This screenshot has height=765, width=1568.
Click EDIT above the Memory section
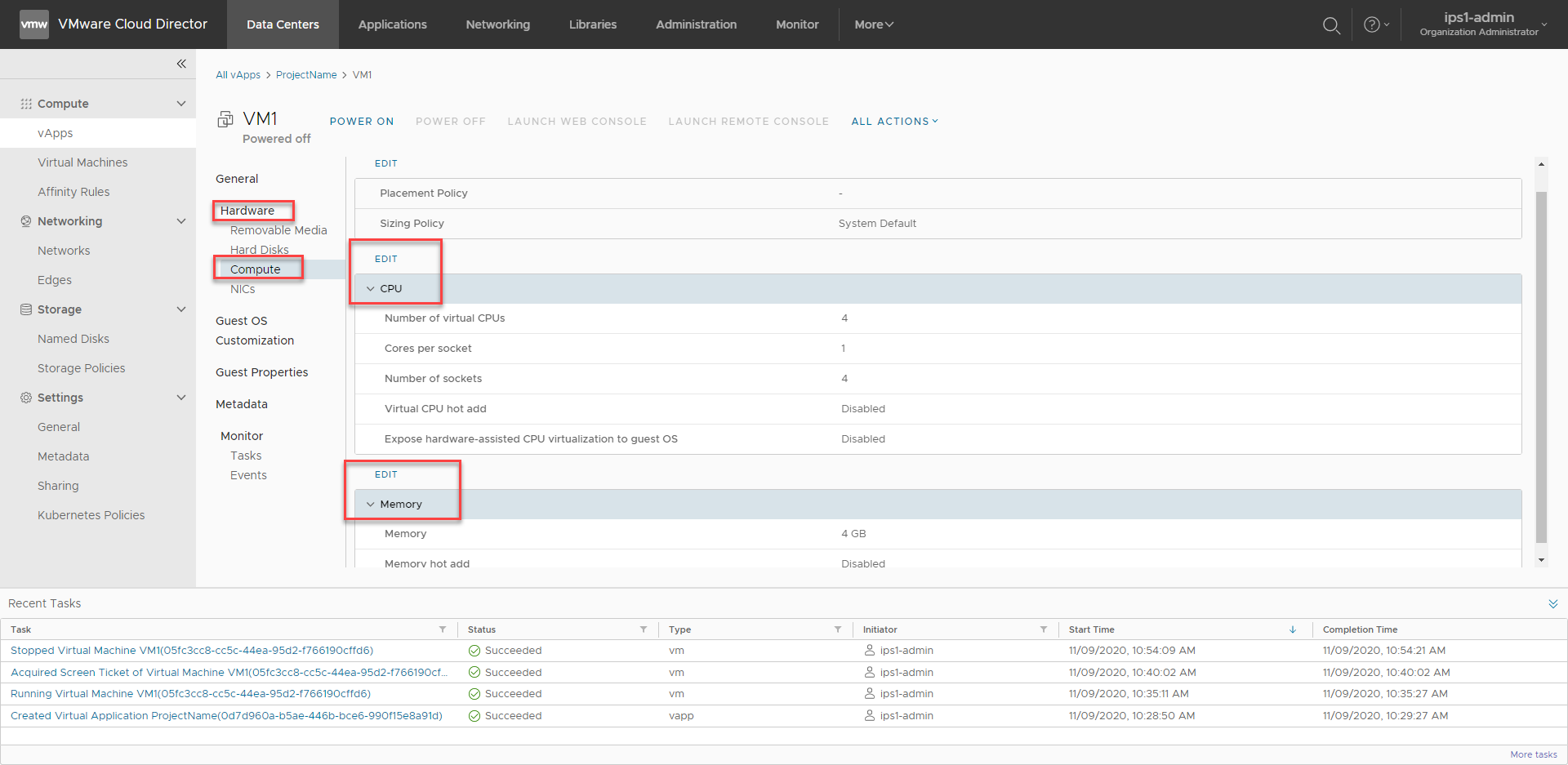[385, 474]
